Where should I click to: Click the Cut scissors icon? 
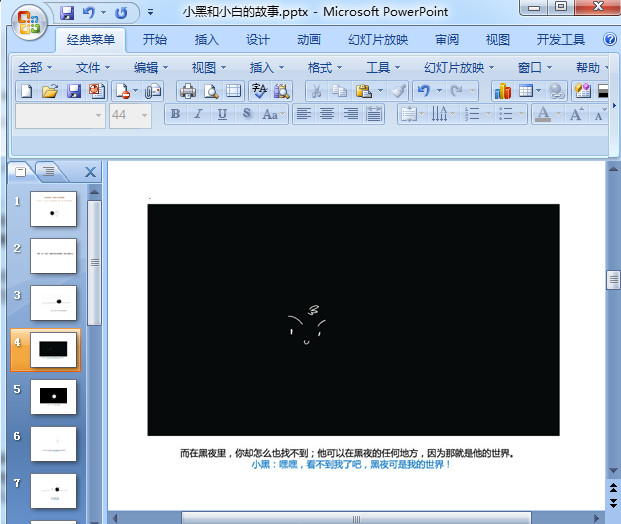(x=316, y=91)
